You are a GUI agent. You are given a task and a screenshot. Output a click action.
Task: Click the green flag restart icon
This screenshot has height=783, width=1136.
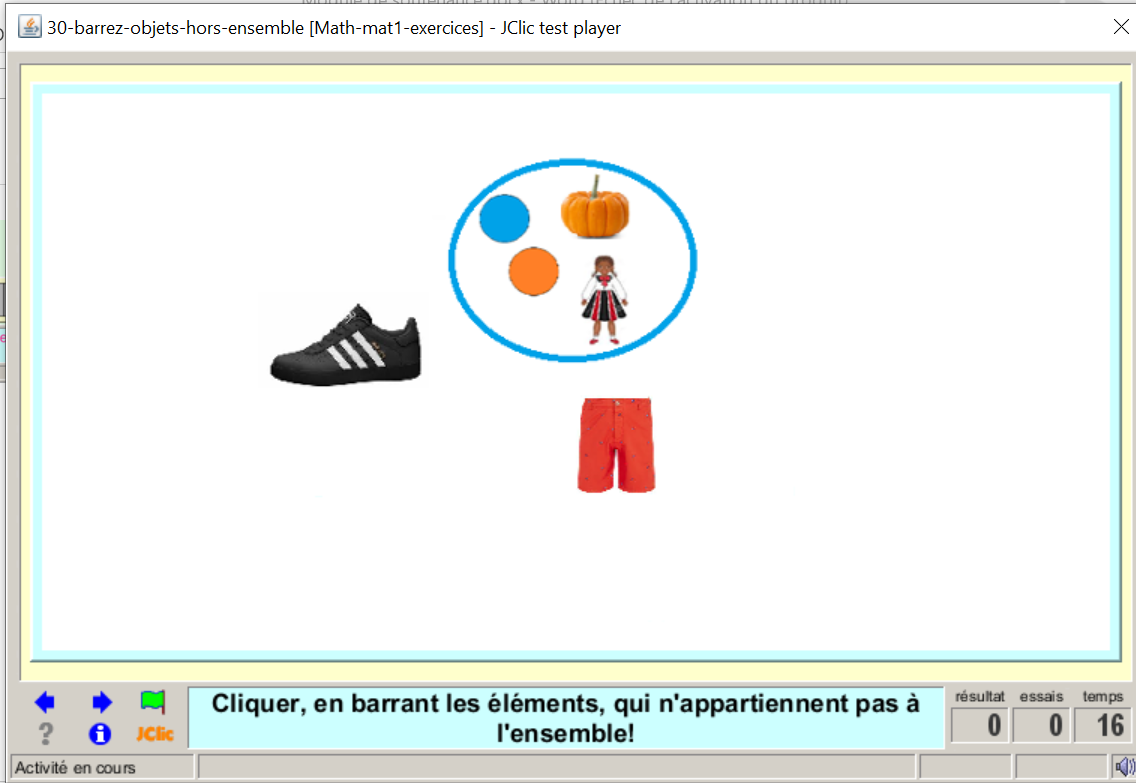coord(153,701)
